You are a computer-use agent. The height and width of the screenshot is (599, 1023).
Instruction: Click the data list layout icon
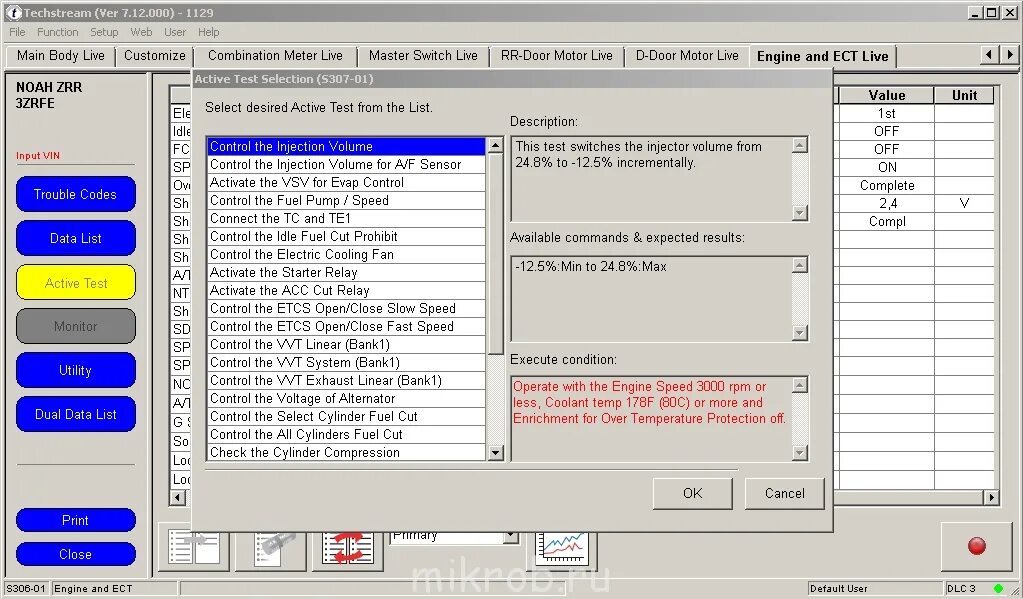coord(194,547)
